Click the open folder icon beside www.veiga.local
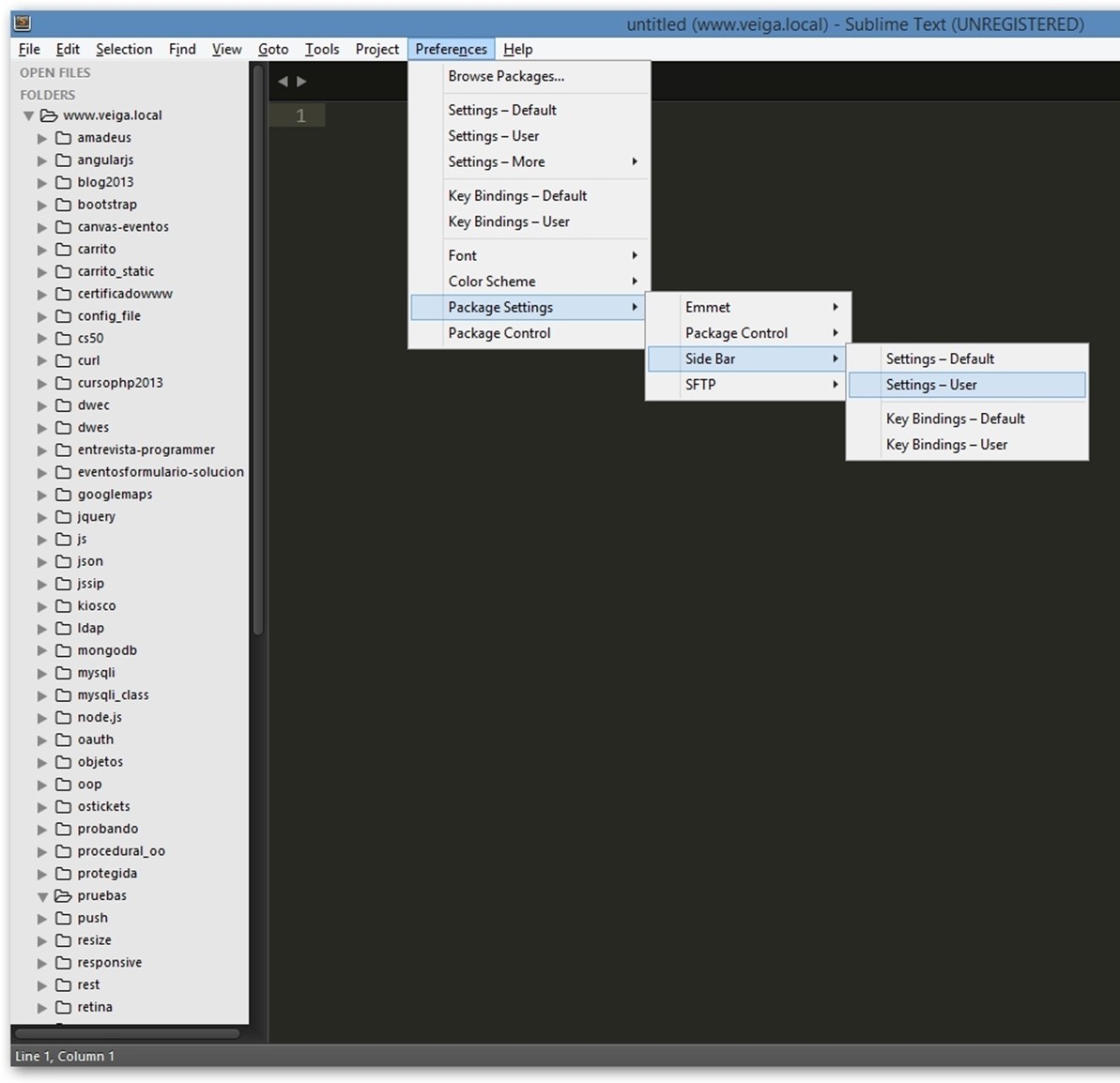Screen dimensions: 1120x1083 point(49,115)
